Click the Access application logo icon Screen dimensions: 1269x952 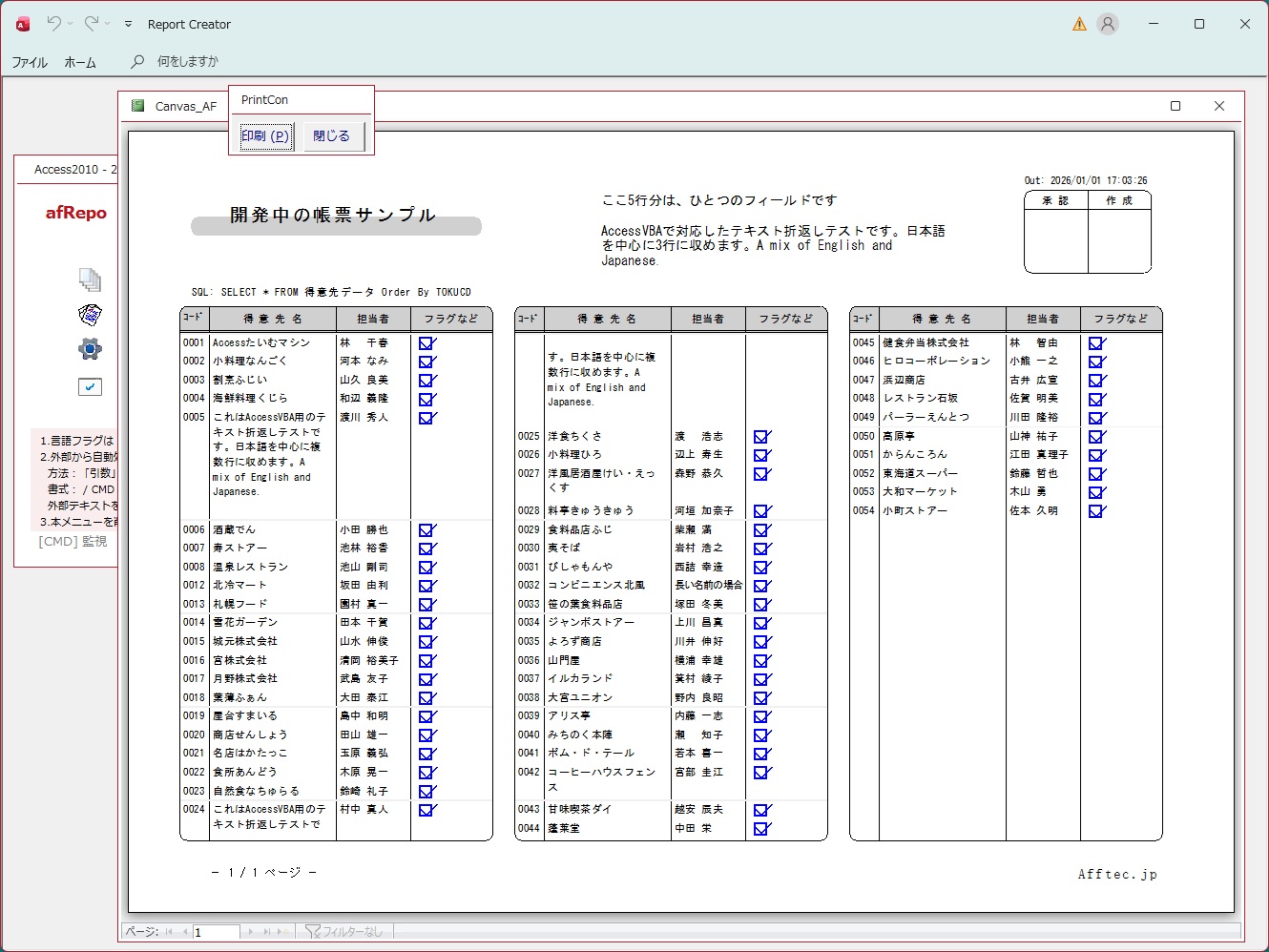(x=23, y=25)
